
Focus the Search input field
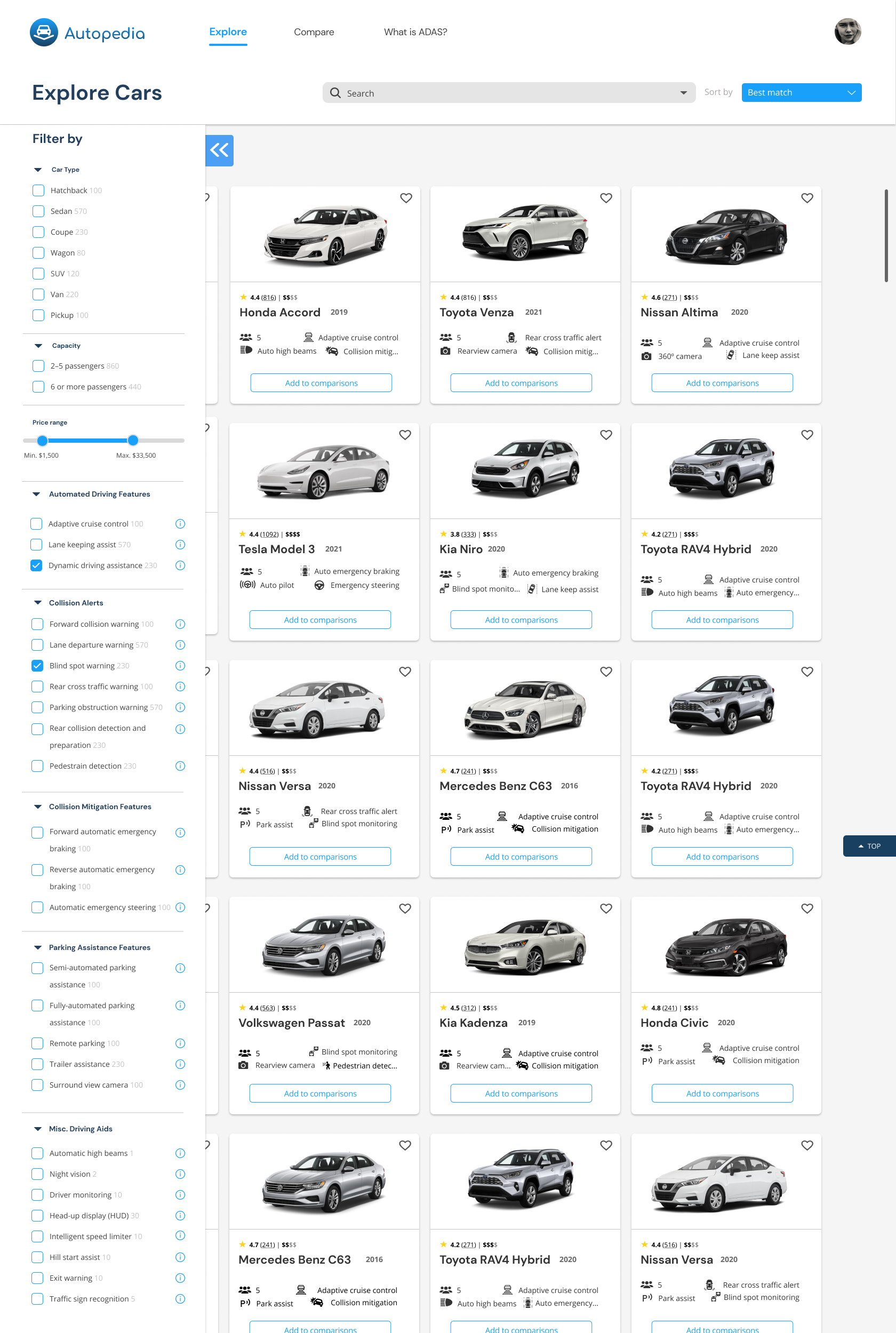click(509, 93)
